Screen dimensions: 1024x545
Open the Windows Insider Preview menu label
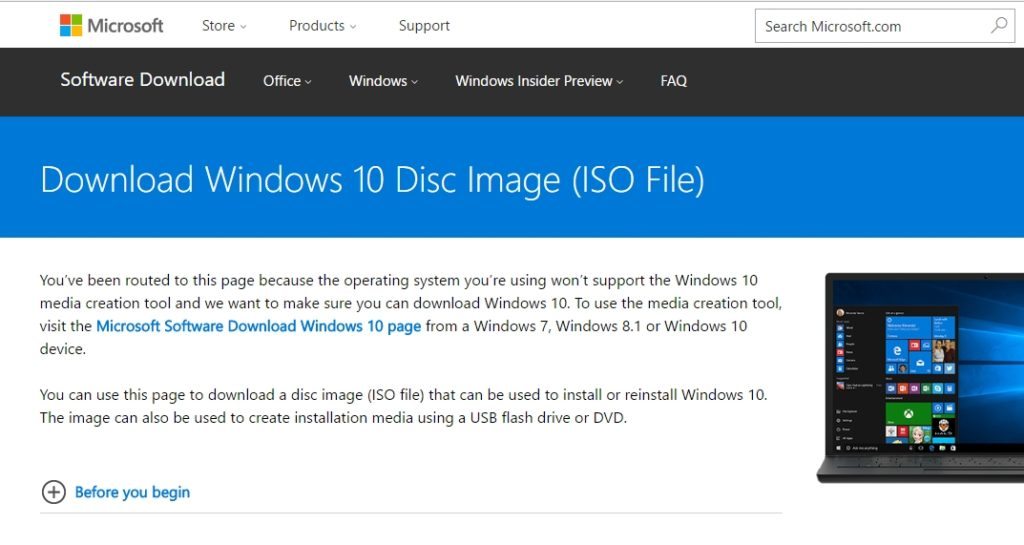(534, 81)
